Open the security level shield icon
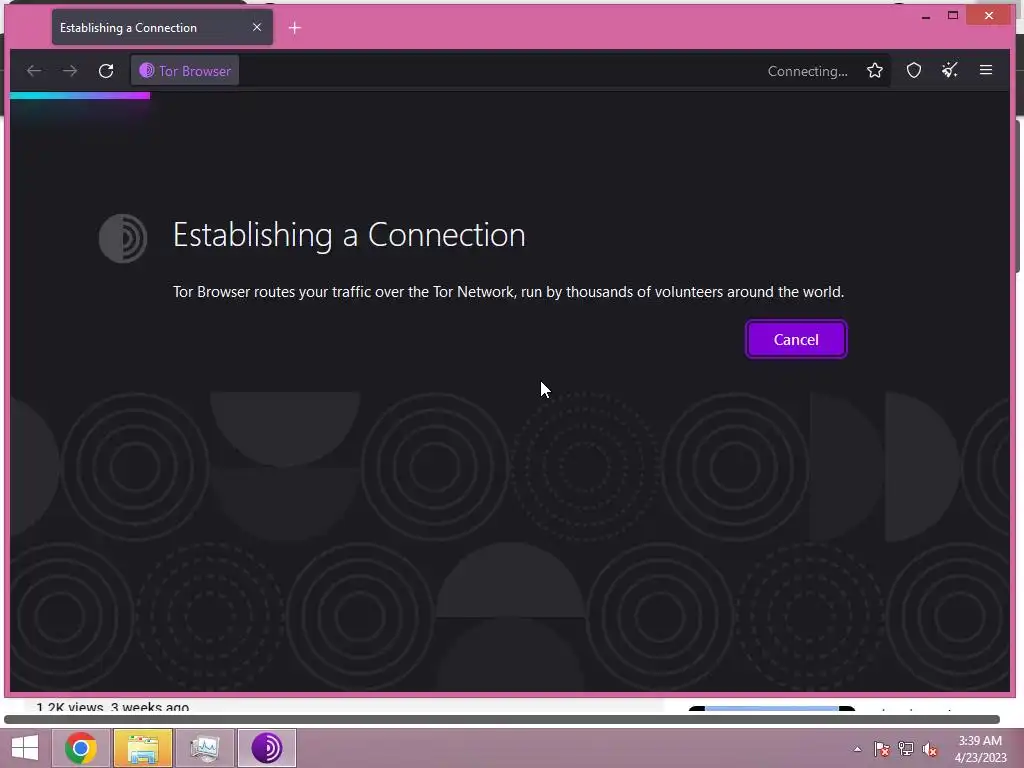Viewport: 1024px width, 768px height. pyautogui.click(x=914, y=71)
